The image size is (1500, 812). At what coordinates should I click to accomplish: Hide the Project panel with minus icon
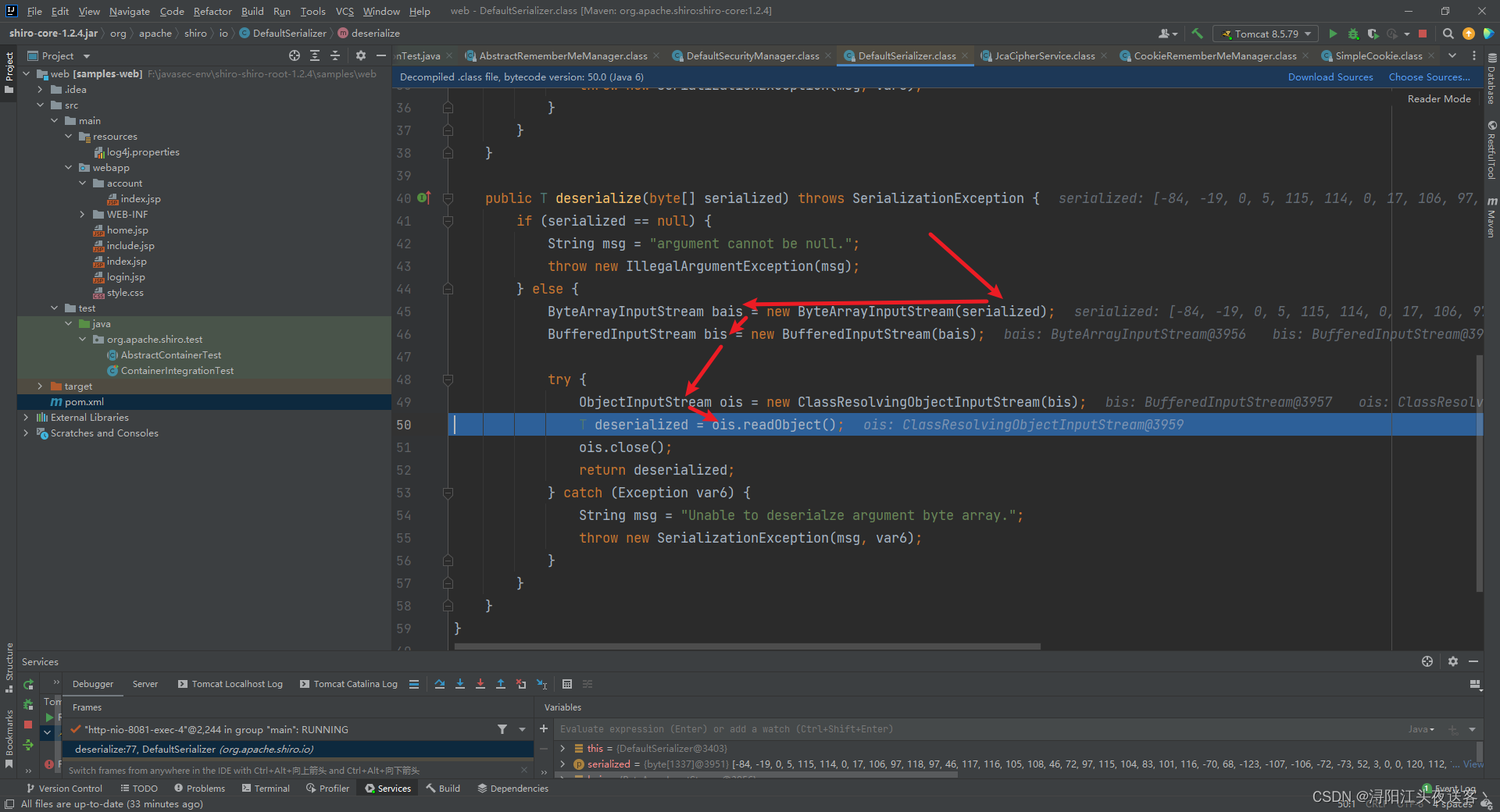[380, 55]
